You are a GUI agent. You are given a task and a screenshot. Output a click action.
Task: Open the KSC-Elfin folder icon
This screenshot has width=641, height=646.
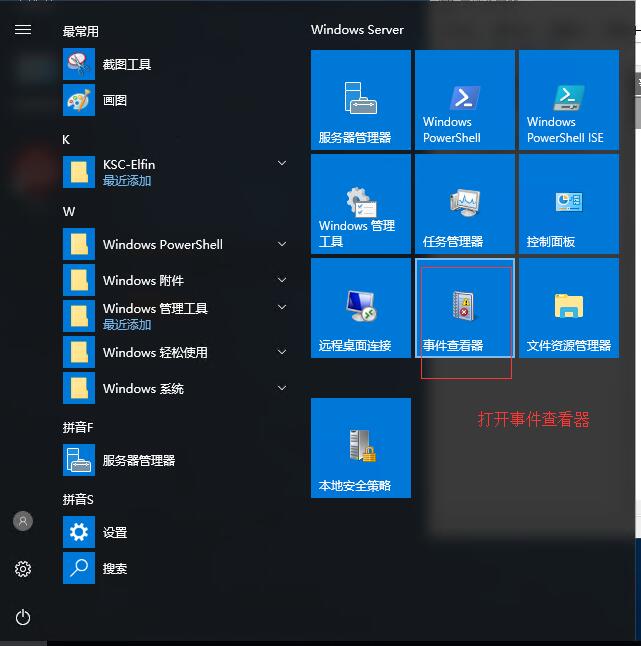(79, 172)
